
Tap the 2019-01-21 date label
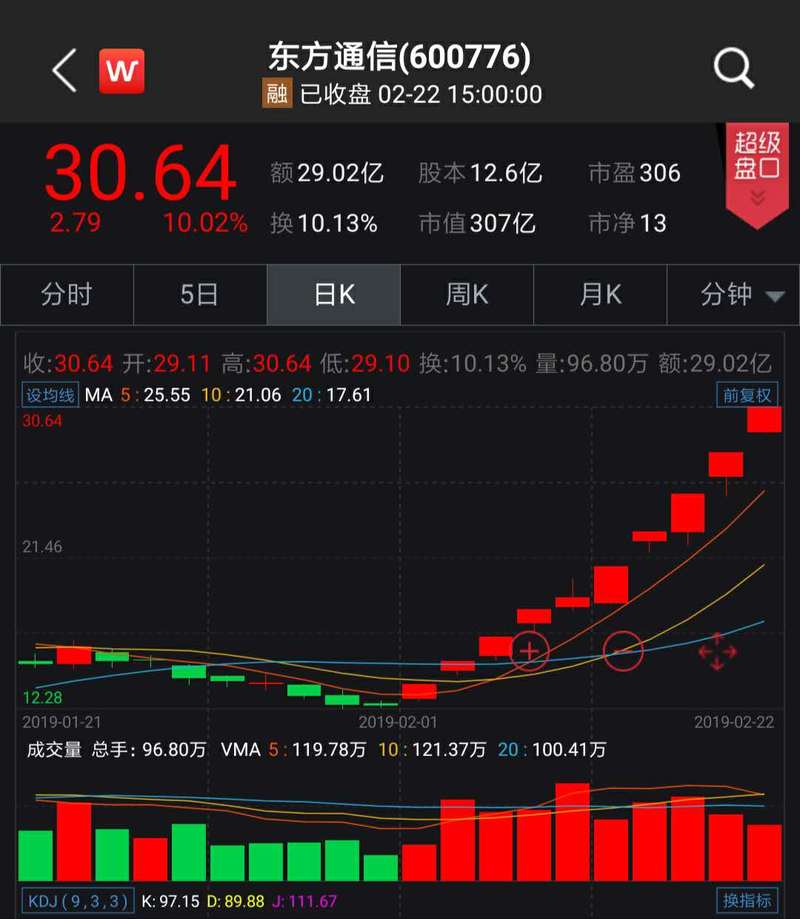(x=62, y=722)
